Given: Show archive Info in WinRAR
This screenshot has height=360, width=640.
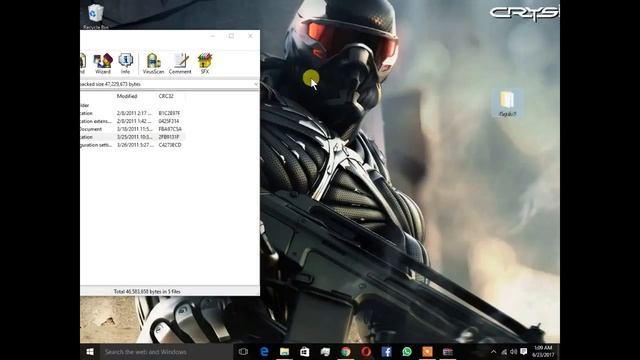Looking at the screenshot, I should tap(125, 64).
